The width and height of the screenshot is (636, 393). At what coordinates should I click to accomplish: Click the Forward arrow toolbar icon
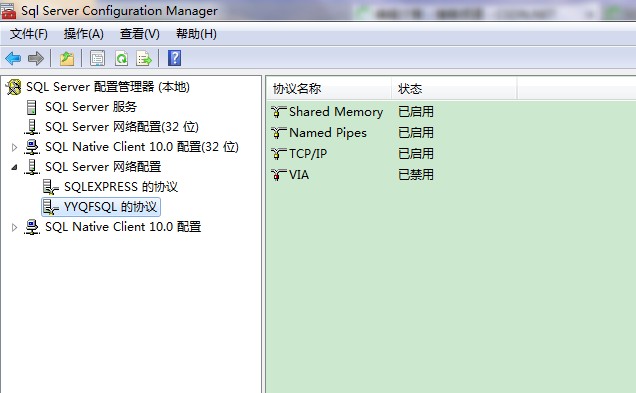pyautogui.click(x=36, y=58)
